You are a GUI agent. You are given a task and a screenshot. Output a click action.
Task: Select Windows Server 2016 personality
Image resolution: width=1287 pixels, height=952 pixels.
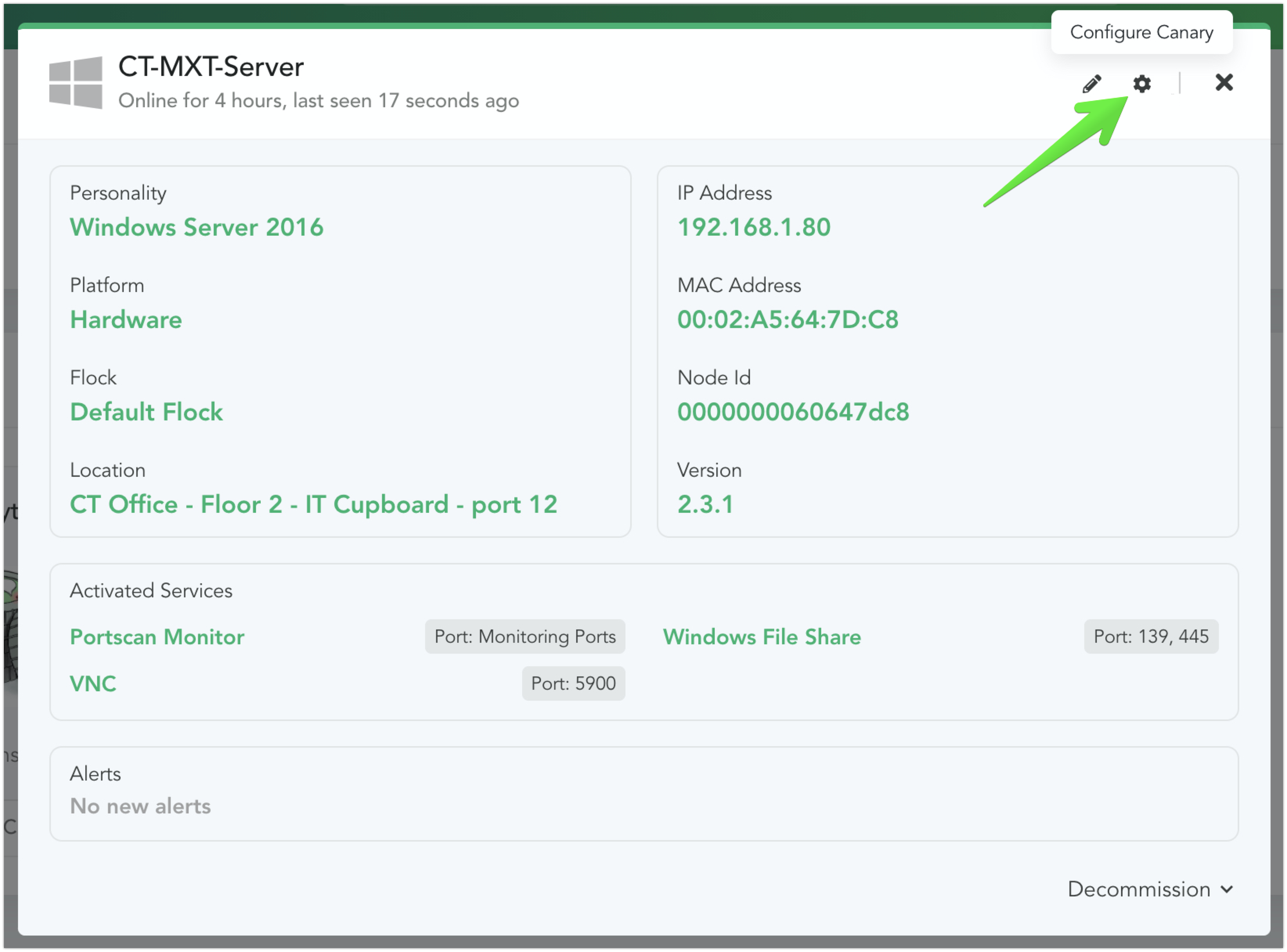click(196, 227)
